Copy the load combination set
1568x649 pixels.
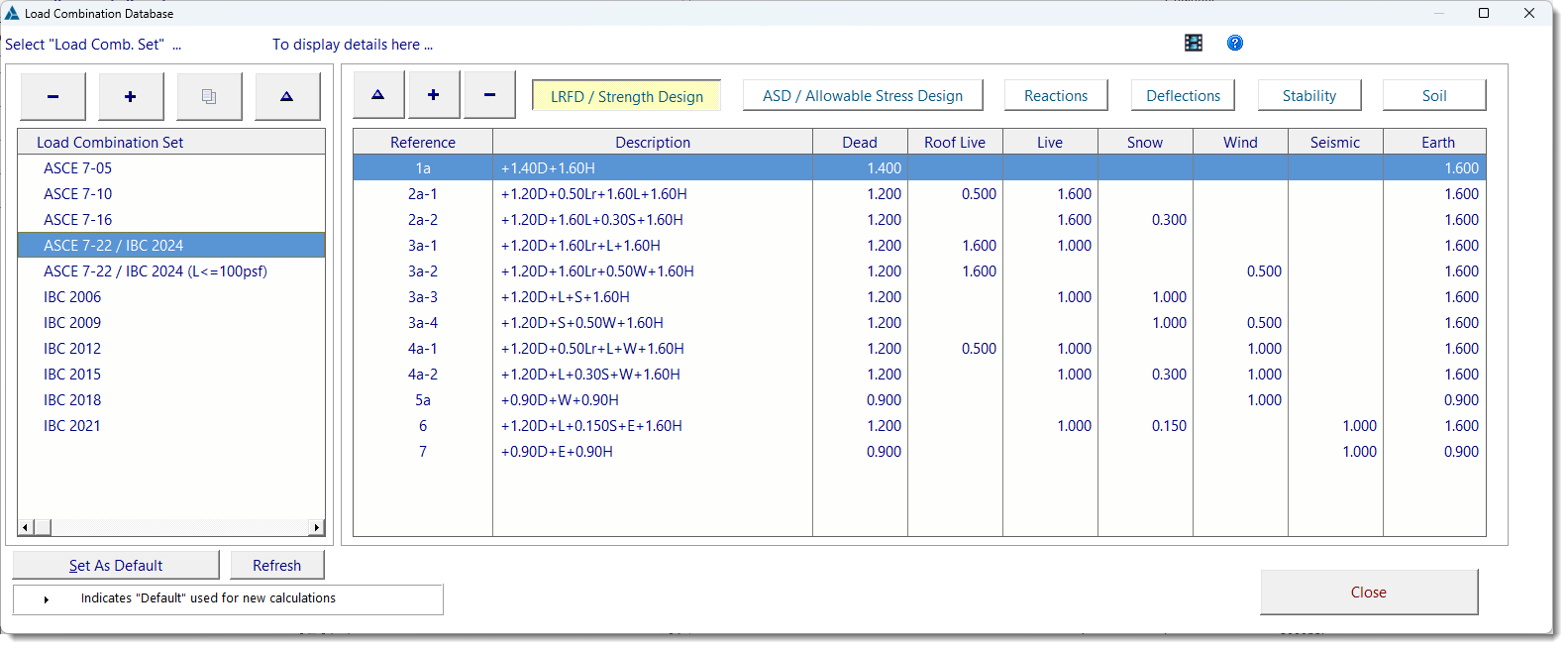[209, 96]
